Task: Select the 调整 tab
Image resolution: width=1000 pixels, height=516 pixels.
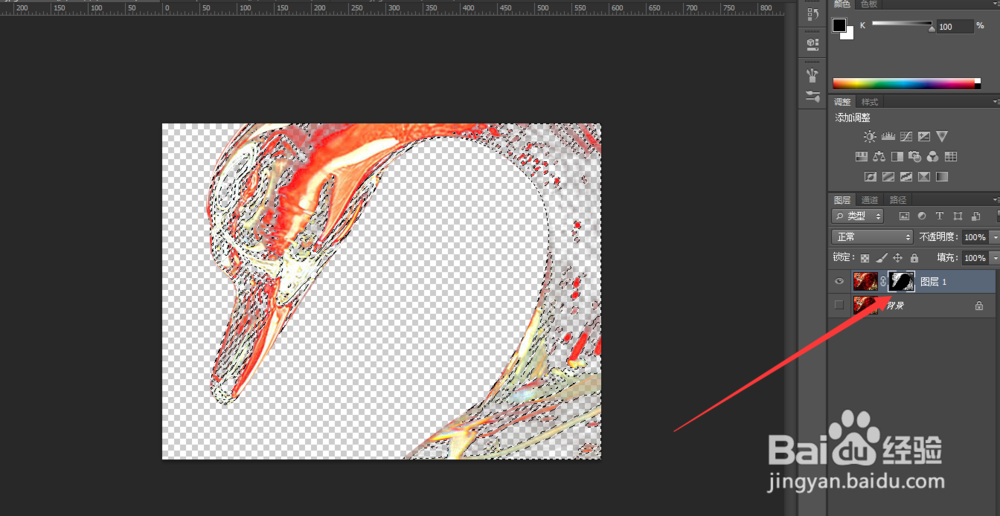Action: point(842,102)
